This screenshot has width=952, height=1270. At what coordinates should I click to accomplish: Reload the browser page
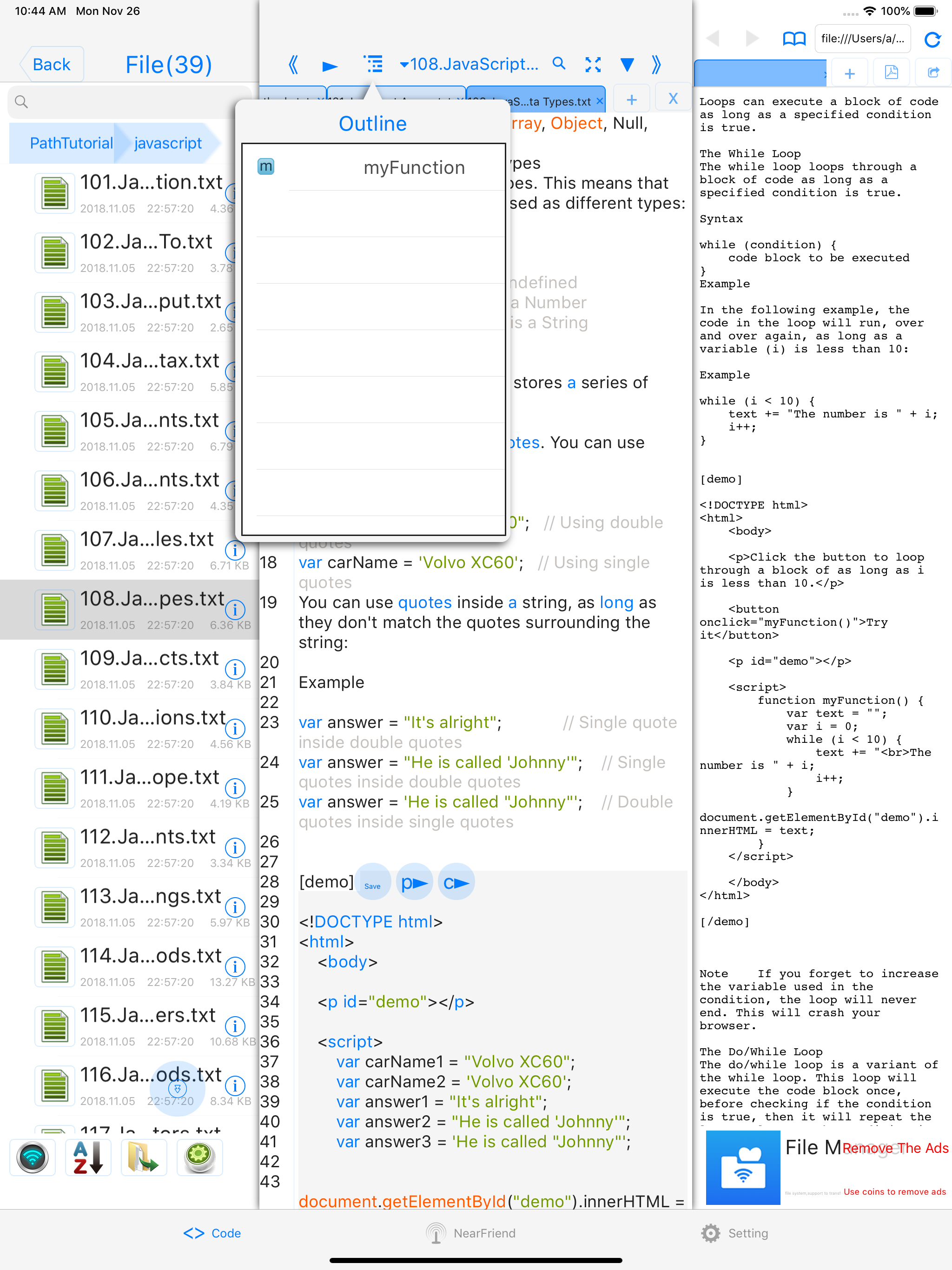(933, 39)
